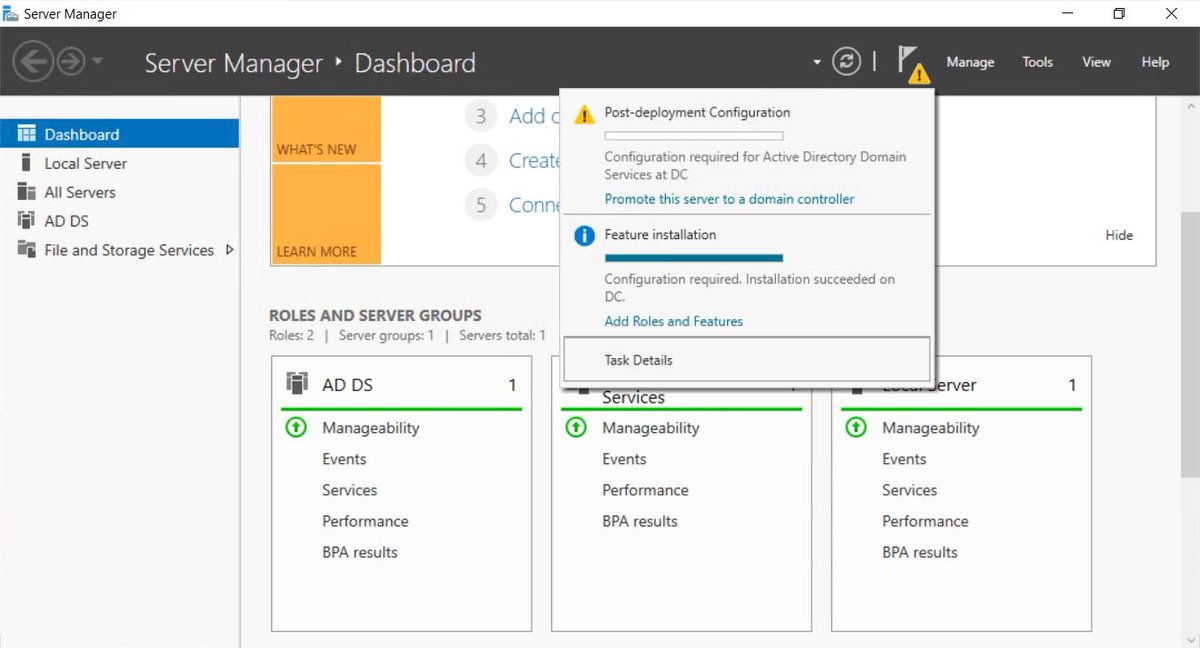This screenshot has width=1200, height=648.
Task: Open the AD DS tile title
Action: (x=347, y=385)
